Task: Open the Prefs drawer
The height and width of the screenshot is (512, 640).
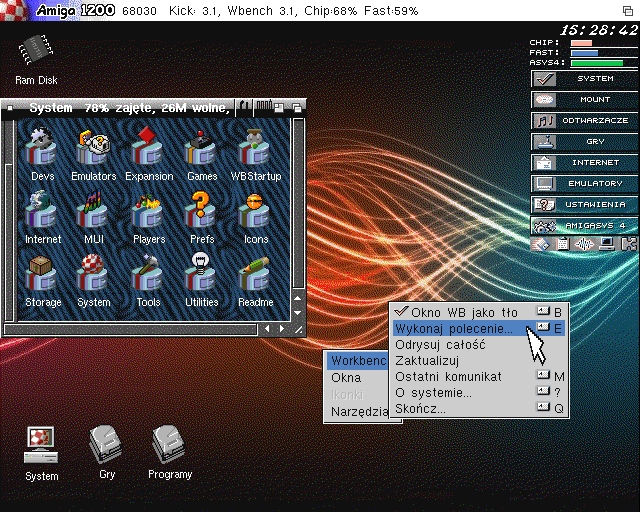Action: pyautogui.click(x=202, y=218)
